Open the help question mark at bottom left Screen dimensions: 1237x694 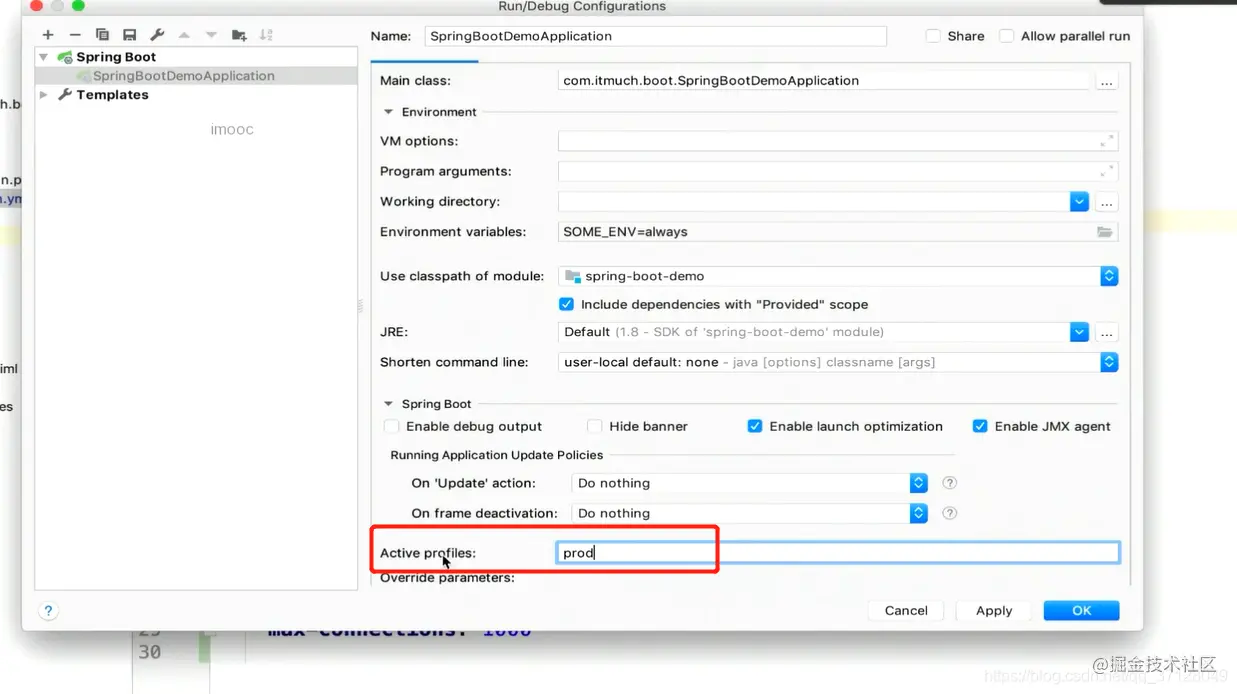(x=48, y=610)
